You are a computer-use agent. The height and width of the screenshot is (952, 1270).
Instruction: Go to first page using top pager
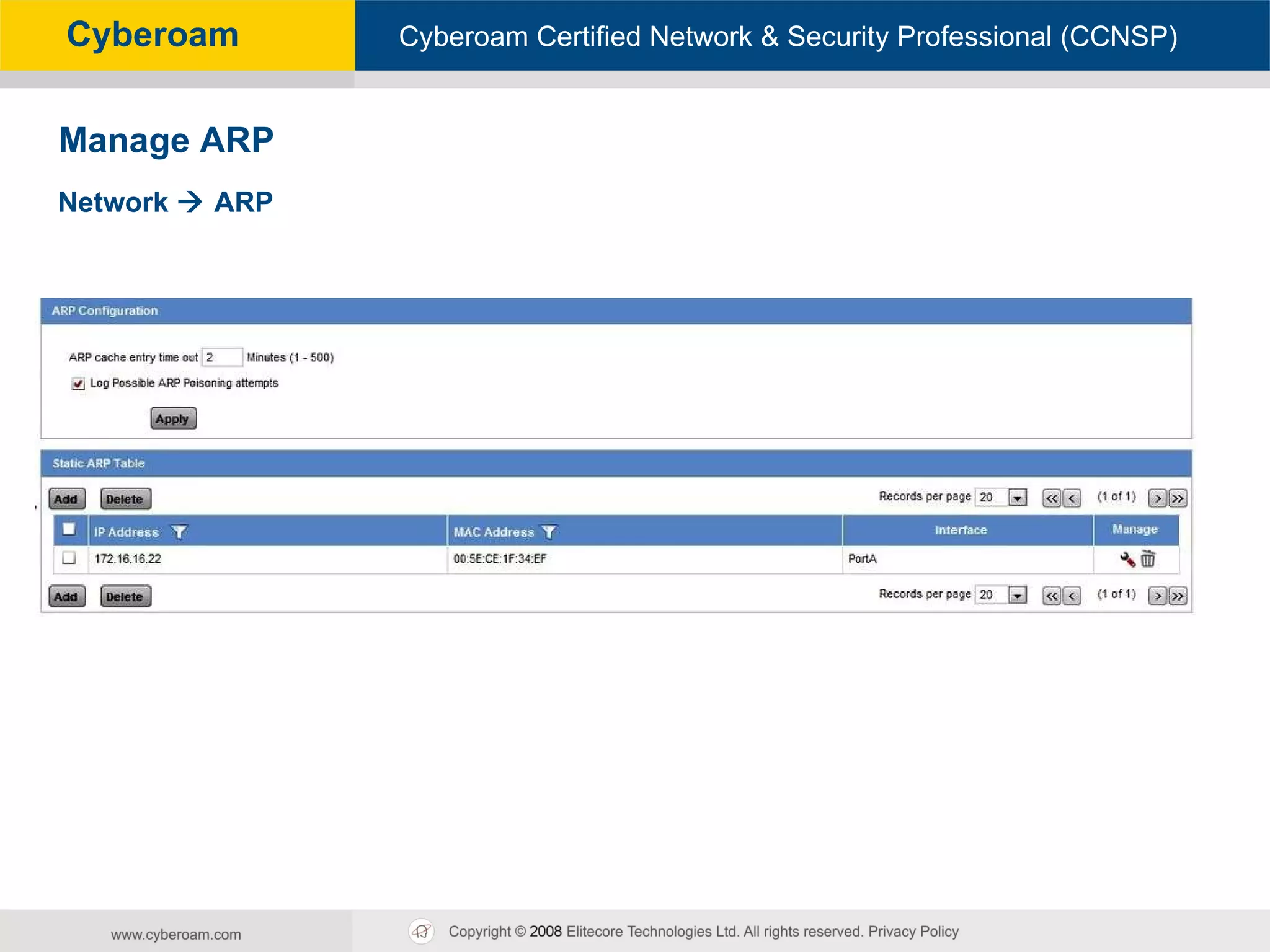point(1052,498)
